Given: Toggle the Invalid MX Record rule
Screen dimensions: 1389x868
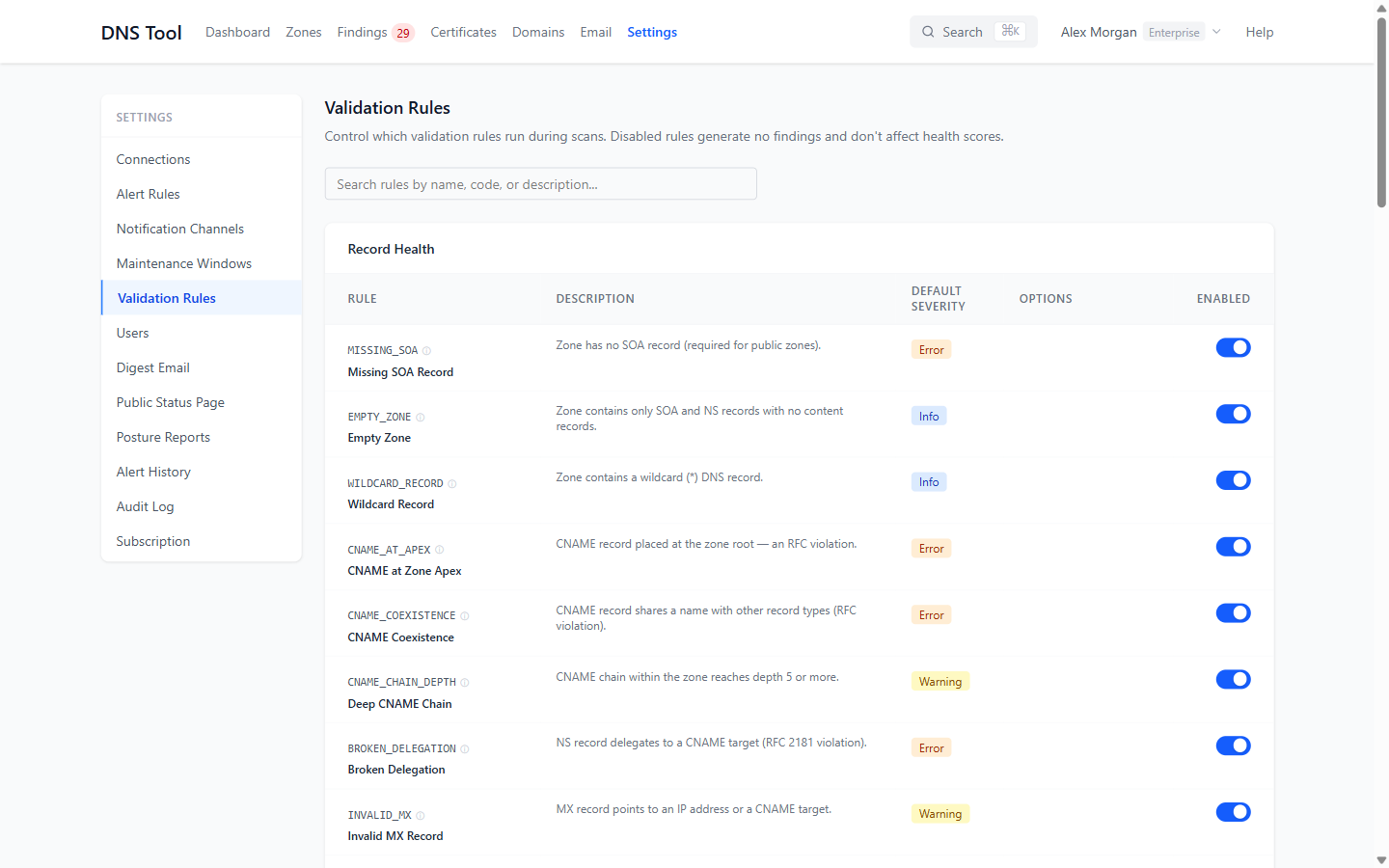Looking at the screenshot, I should [x=1233, y=812].
